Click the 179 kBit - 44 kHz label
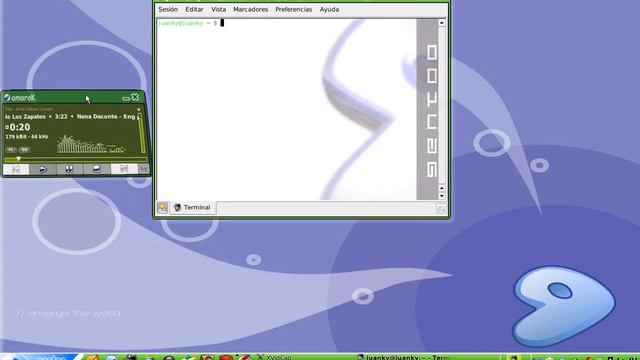Screen dimensions: 640x360 (x=27, y=137)
